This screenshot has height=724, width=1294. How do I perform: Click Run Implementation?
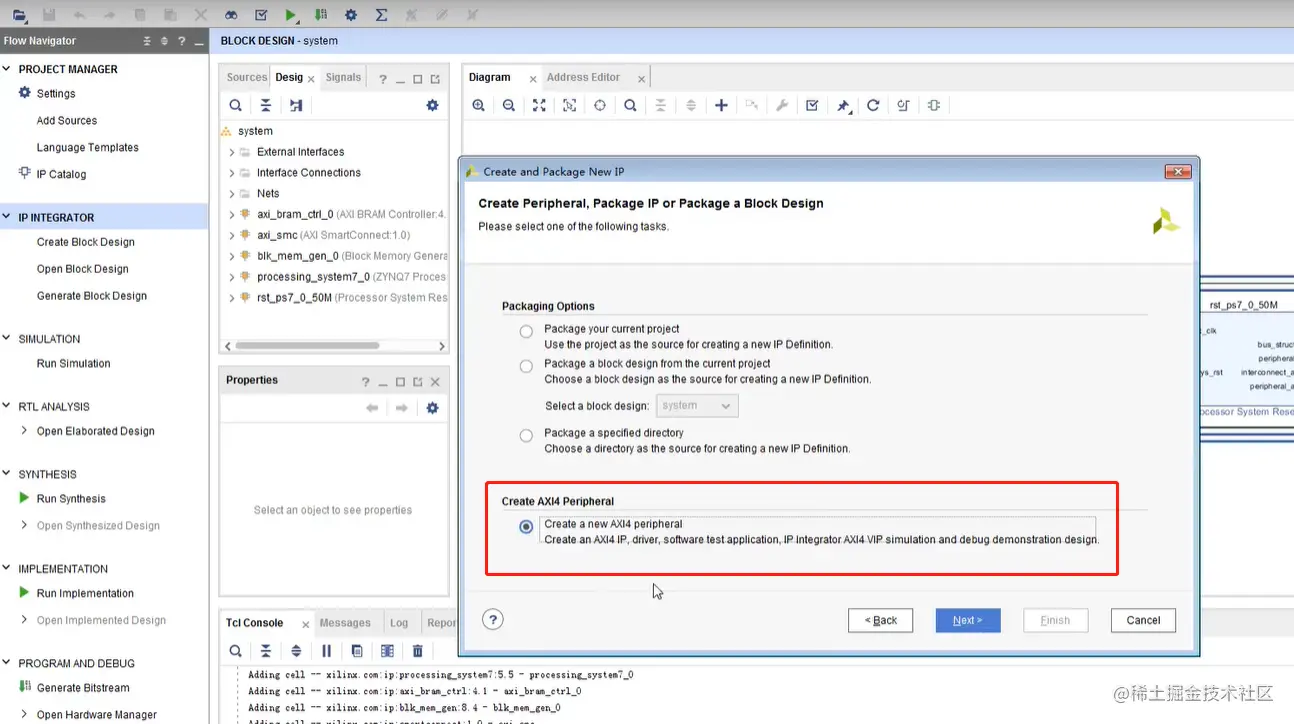[85, 593]
